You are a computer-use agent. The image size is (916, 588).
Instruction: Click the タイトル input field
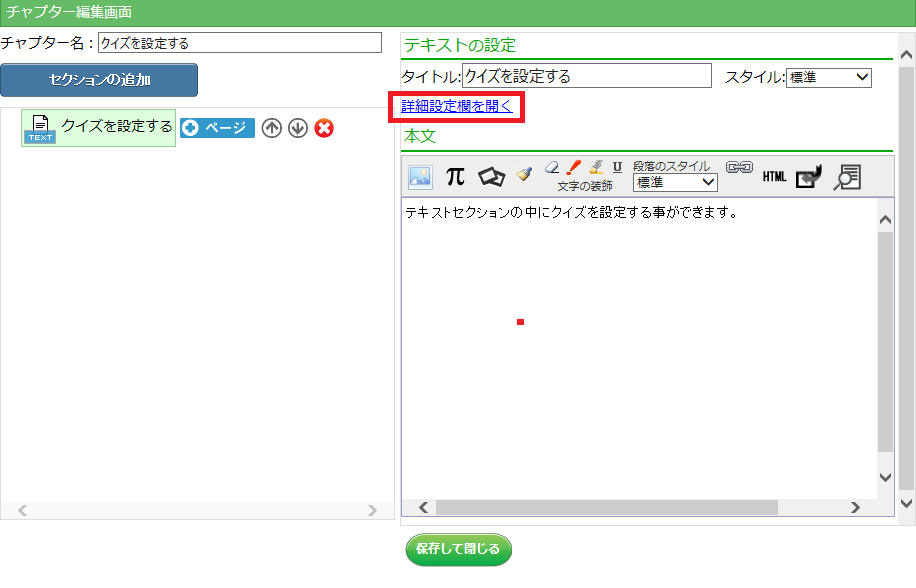(587, 76)
